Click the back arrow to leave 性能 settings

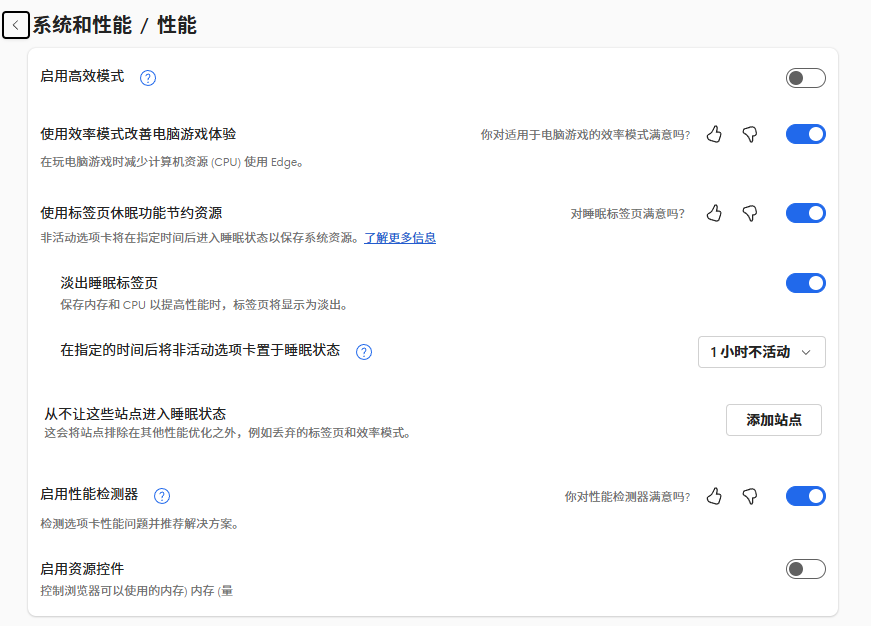pos(16,24)
